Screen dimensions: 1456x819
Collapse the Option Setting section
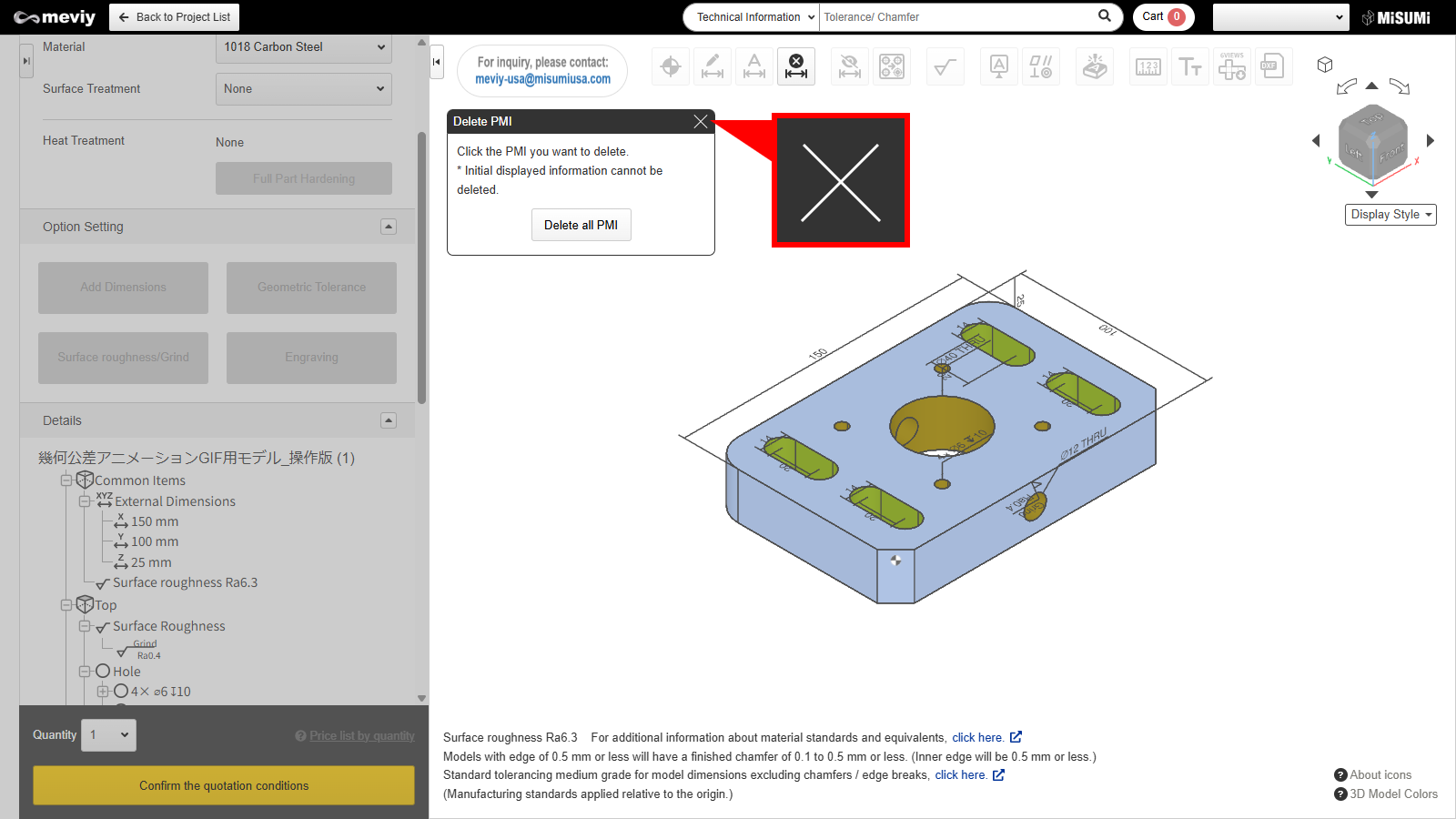[389, 227]
